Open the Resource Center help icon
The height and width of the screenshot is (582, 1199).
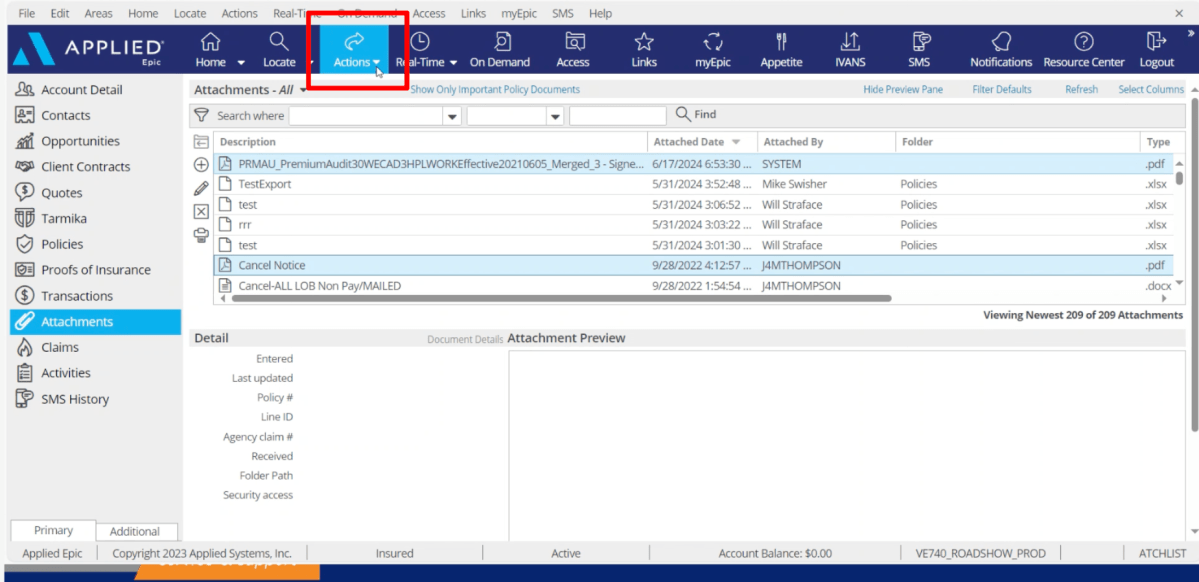coord(1084,41)
